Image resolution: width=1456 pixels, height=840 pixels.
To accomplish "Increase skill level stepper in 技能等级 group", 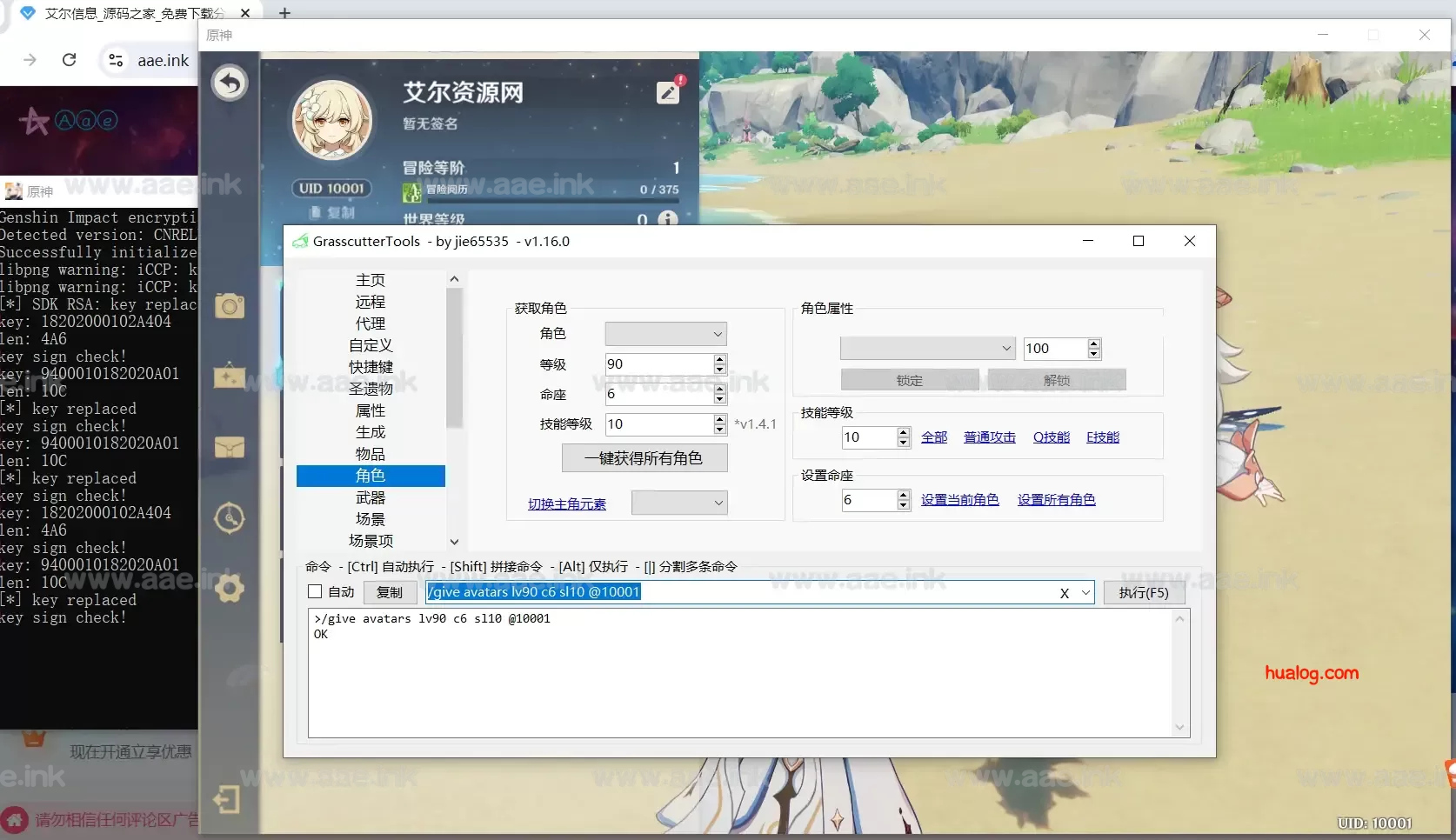I will pos(903,432).
